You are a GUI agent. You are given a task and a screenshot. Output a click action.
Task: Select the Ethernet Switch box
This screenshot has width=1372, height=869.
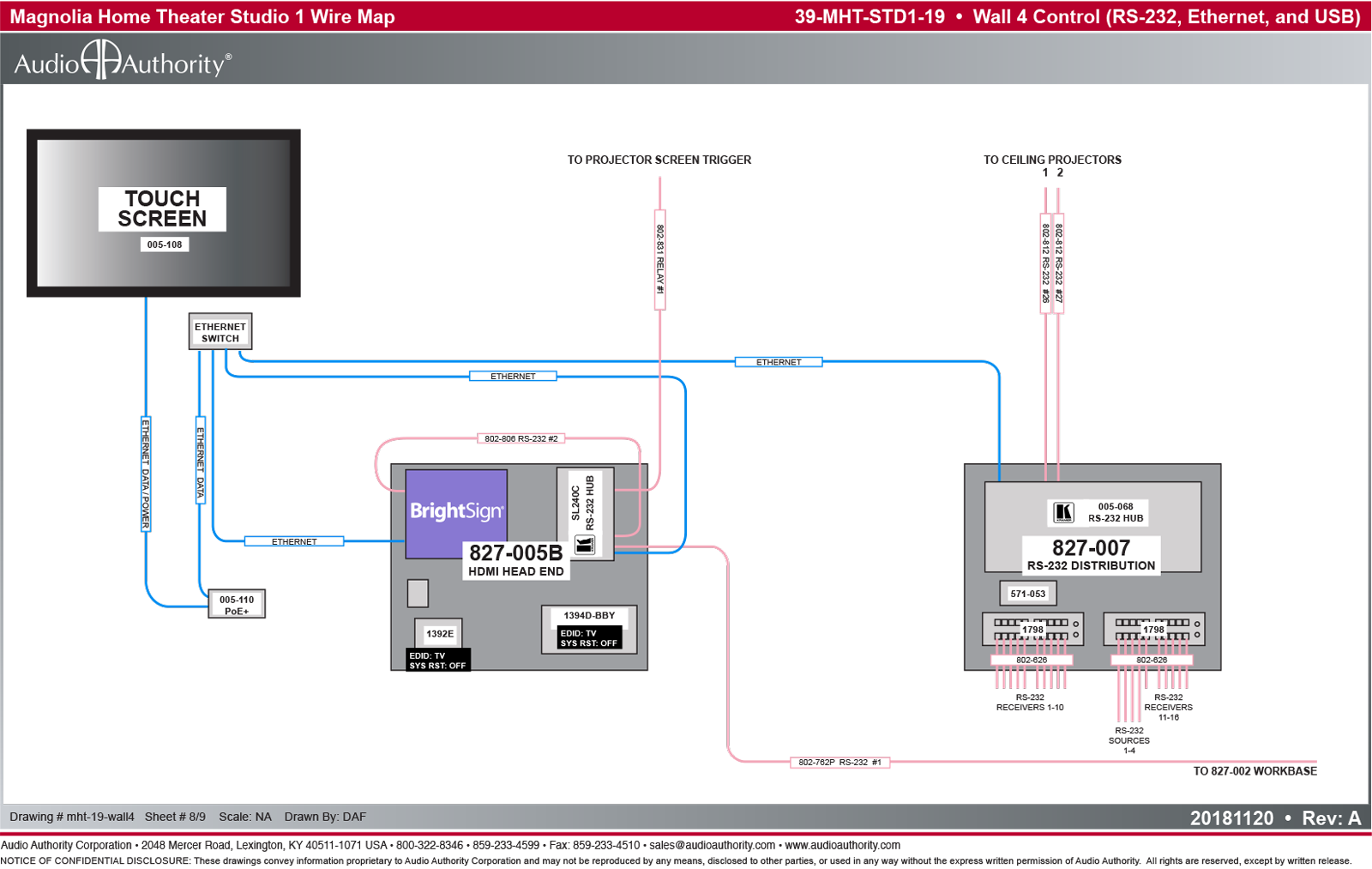tap(220, 332)
